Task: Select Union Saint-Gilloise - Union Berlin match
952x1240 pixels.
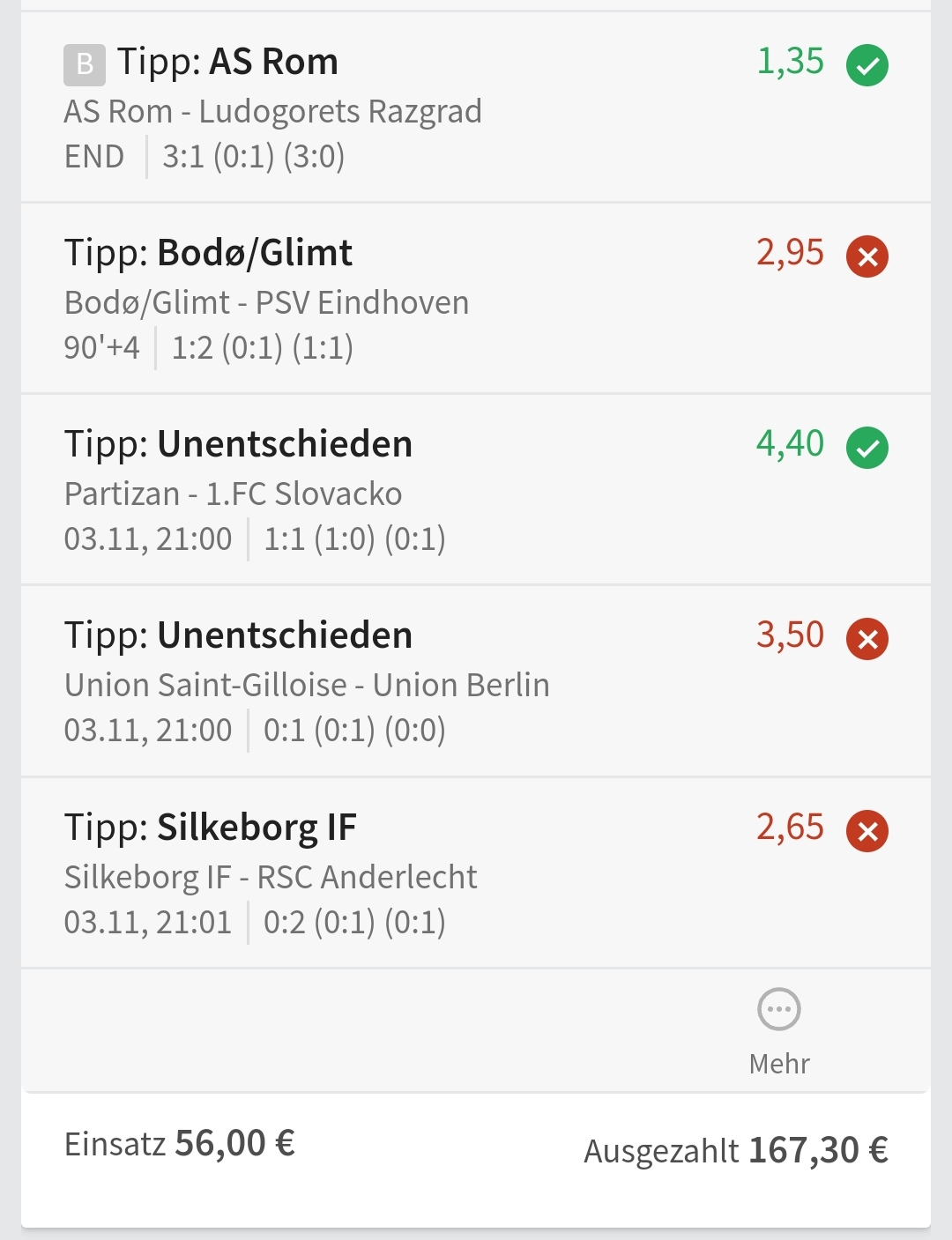Action: point(307,686)
